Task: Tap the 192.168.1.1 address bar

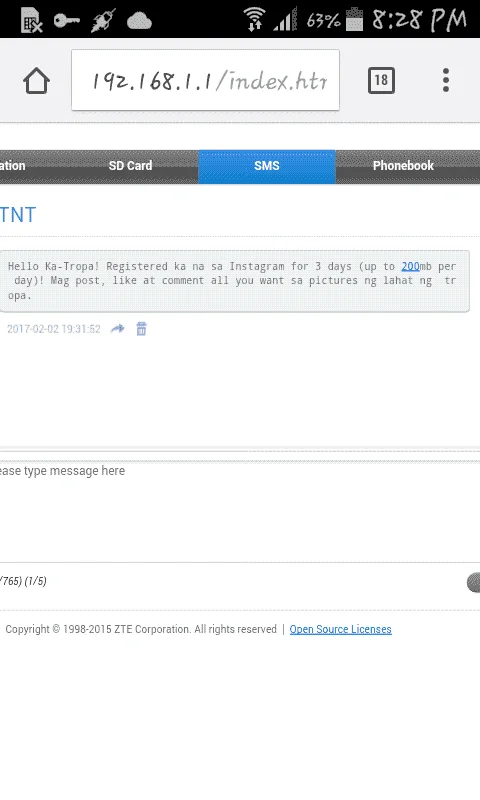Action: tap(205, 80)
